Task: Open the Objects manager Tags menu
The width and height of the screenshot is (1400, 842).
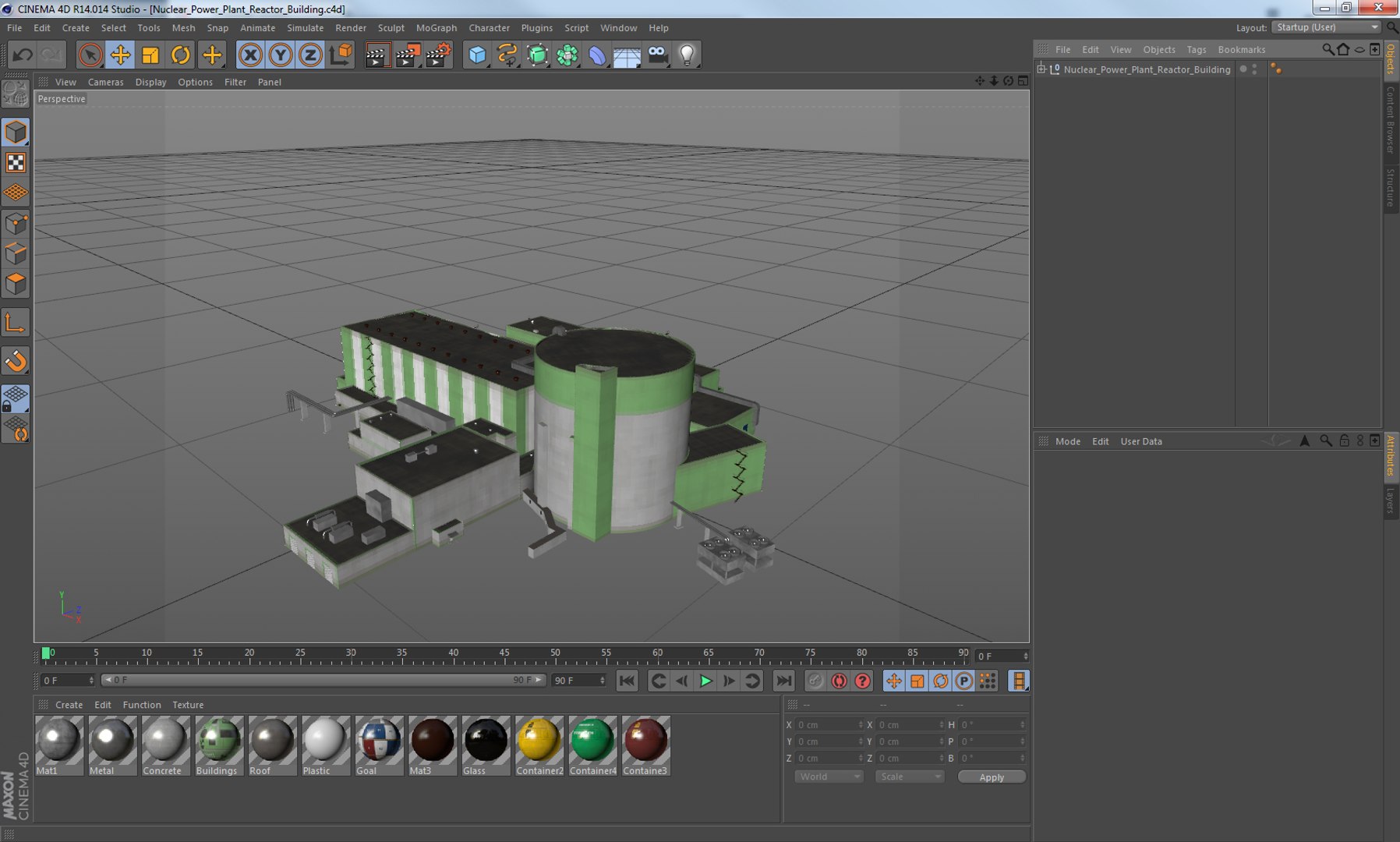Action: point(1197,49)
